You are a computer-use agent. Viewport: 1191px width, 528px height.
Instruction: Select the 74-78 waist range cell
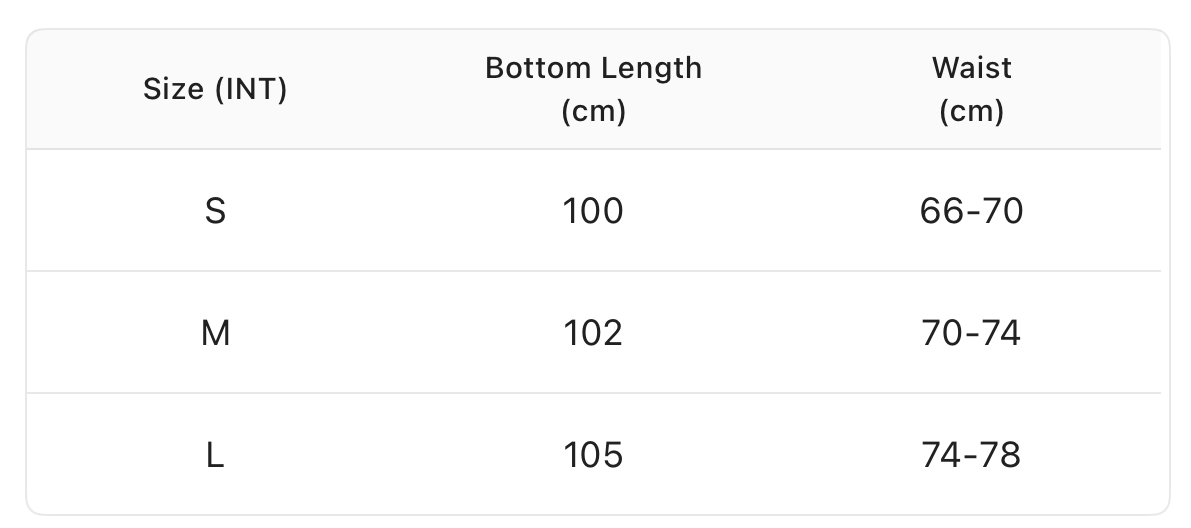coord(971,455)
